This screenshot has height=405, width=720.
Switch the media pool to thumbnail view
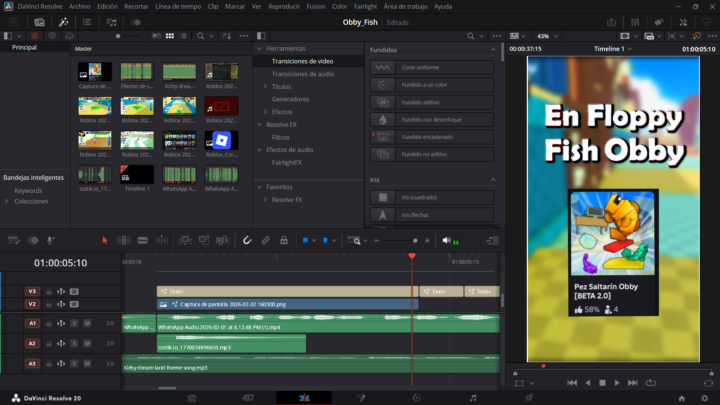(170, 36)
